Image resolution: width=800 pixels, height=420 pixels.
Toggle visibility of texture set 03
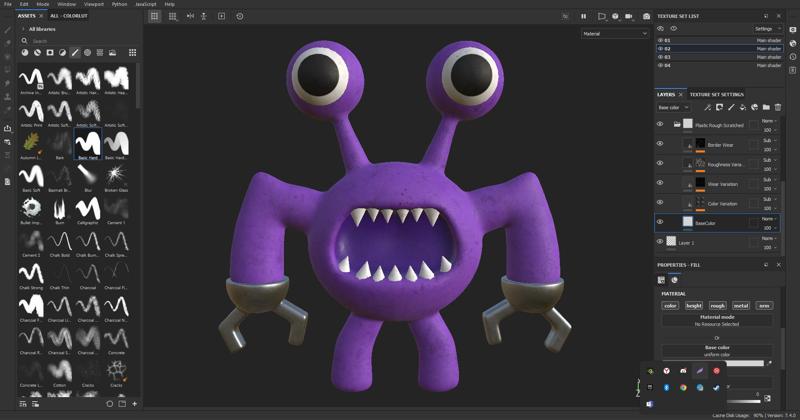661,57
